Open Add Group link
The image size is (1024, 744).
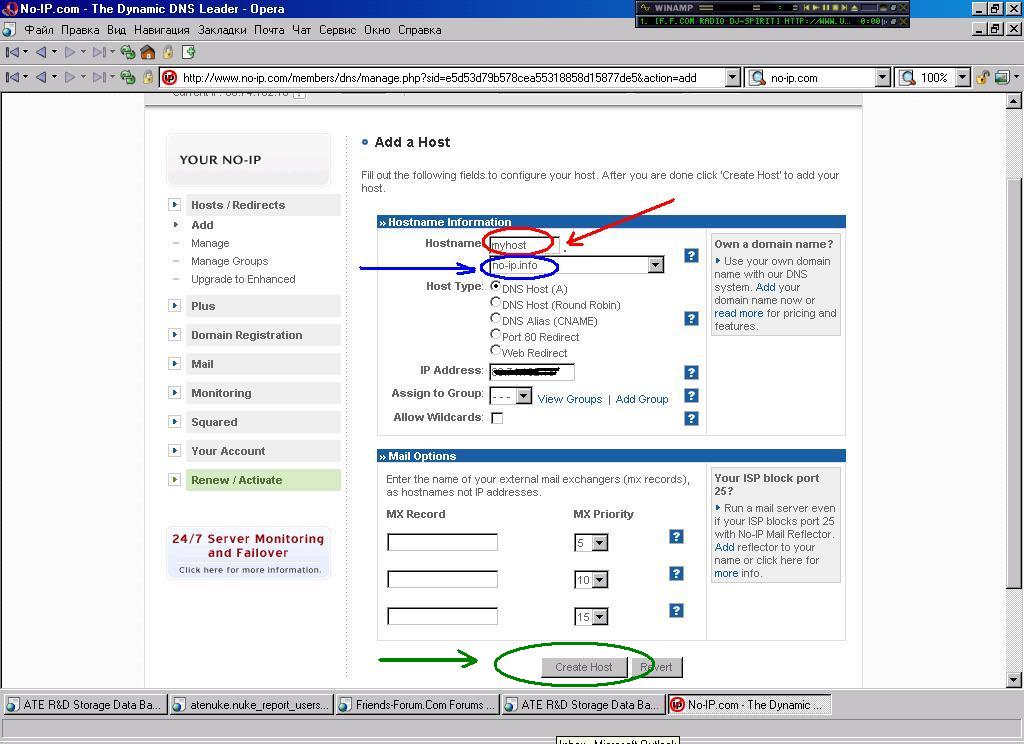642,399
